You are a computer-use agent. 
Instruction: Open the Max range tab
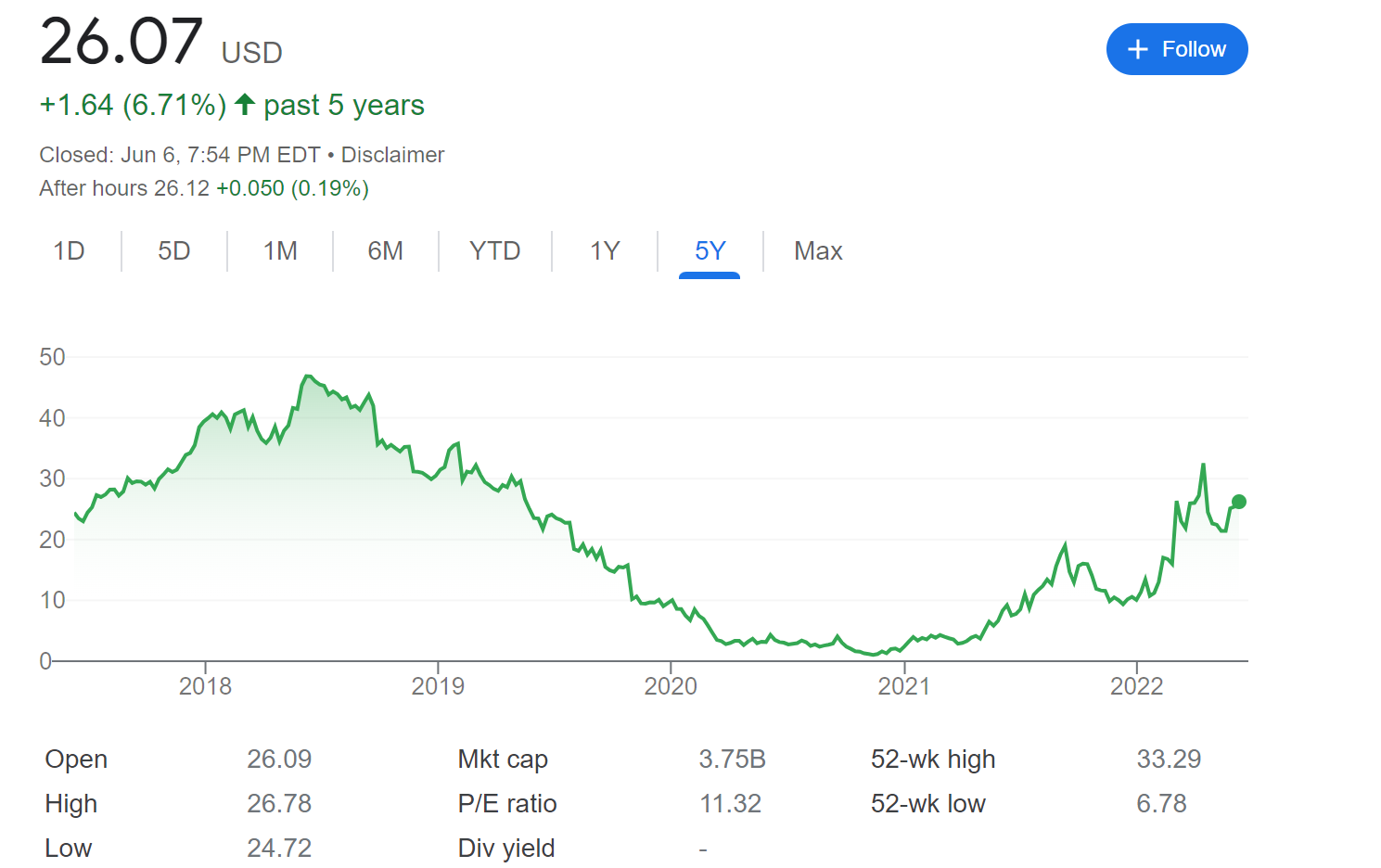818,251
